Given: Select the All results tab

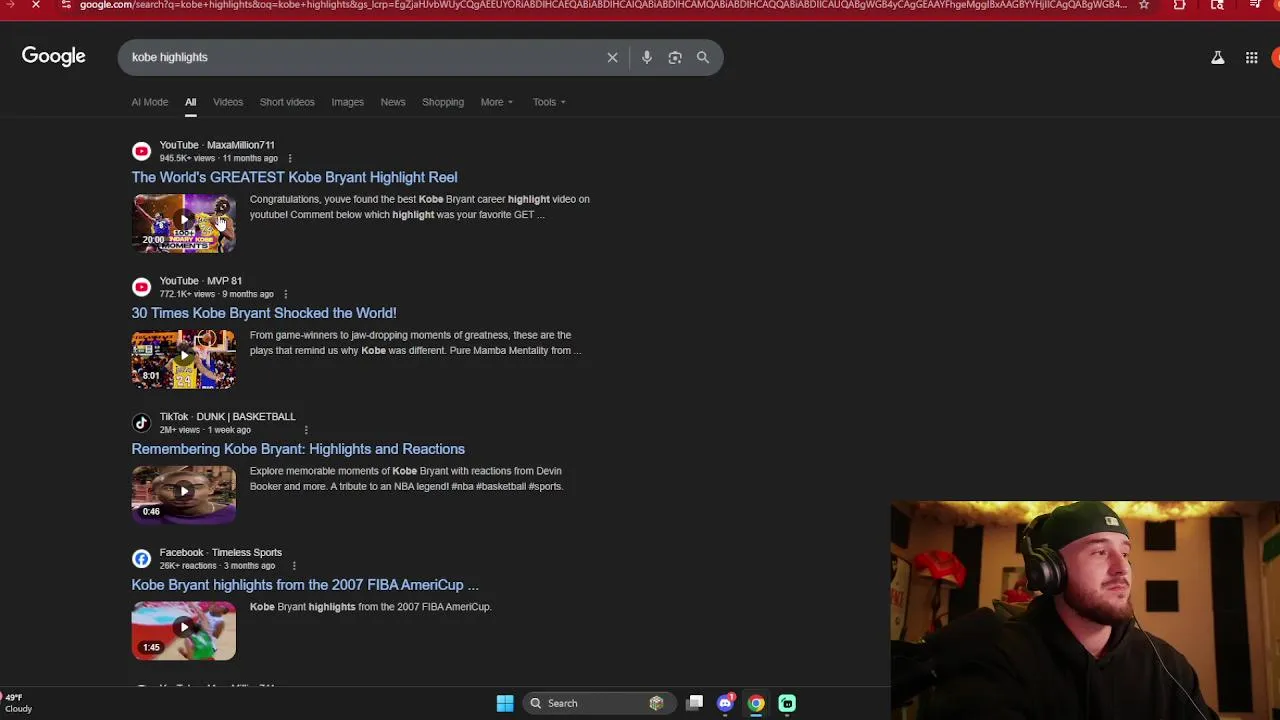Looking at the screenshot, I should (190, 102).
